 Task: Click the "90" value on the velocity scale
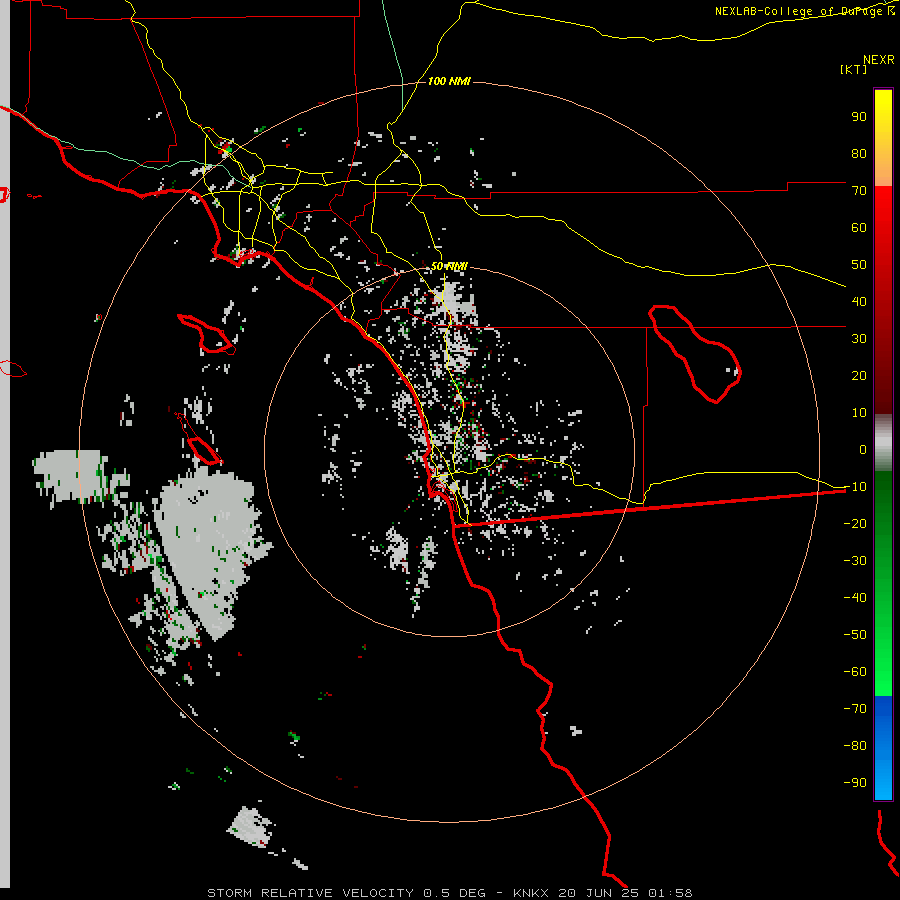(x=859, y=117)
